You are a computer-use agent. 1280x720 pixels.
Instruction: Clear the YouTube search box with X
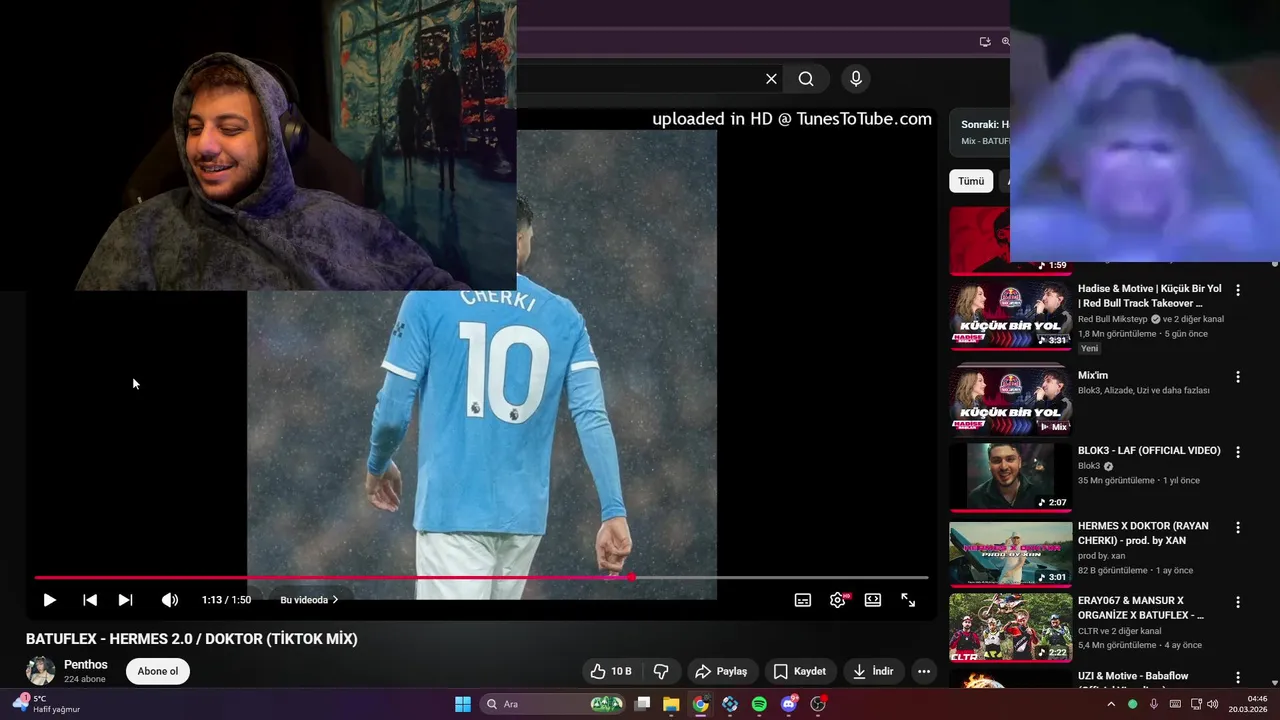click(771, 79)
